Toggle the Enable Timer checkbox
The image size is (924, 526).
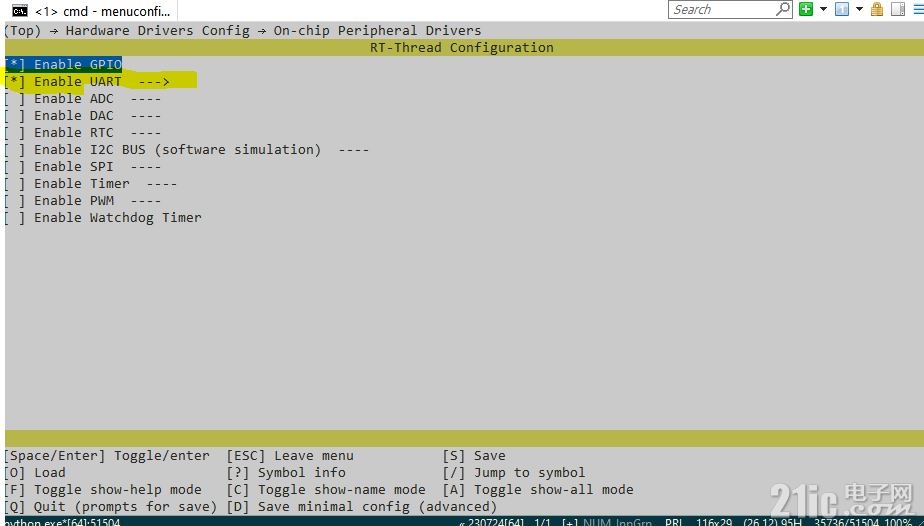tap(14, 184)
